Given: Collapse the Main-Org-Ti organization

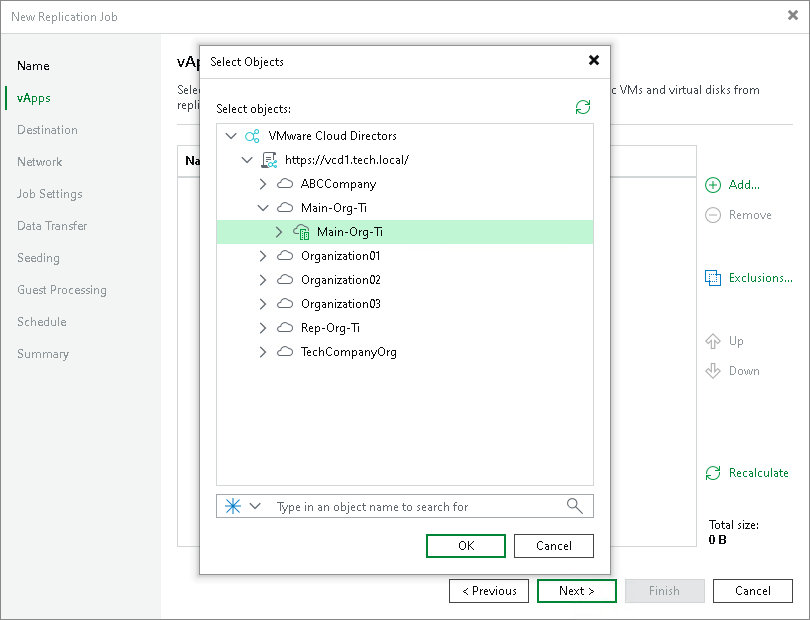Looking at the screenshot, I should [263, 208].
